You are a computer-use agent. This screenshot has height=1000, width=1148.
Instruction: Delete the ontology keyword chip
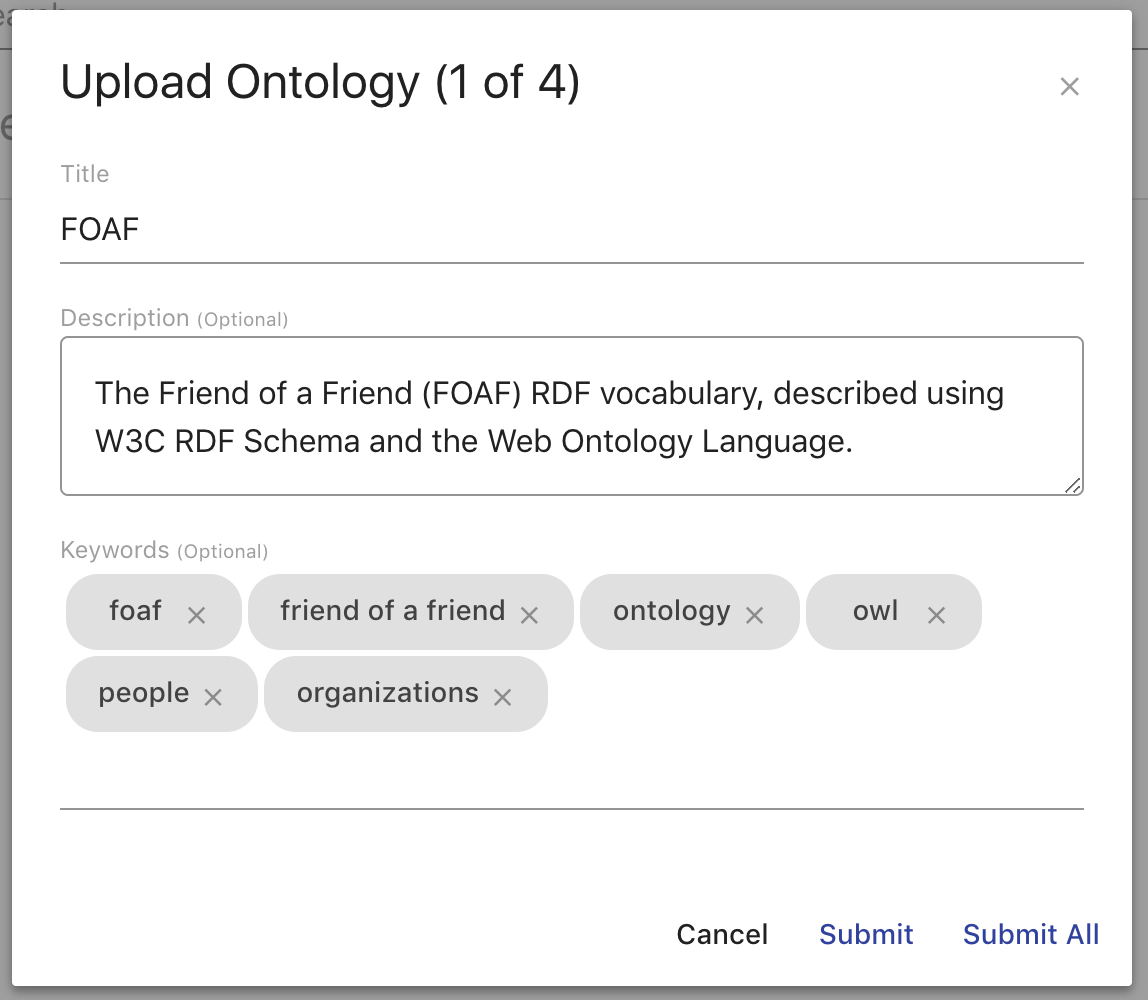click(x=756, y=615)
